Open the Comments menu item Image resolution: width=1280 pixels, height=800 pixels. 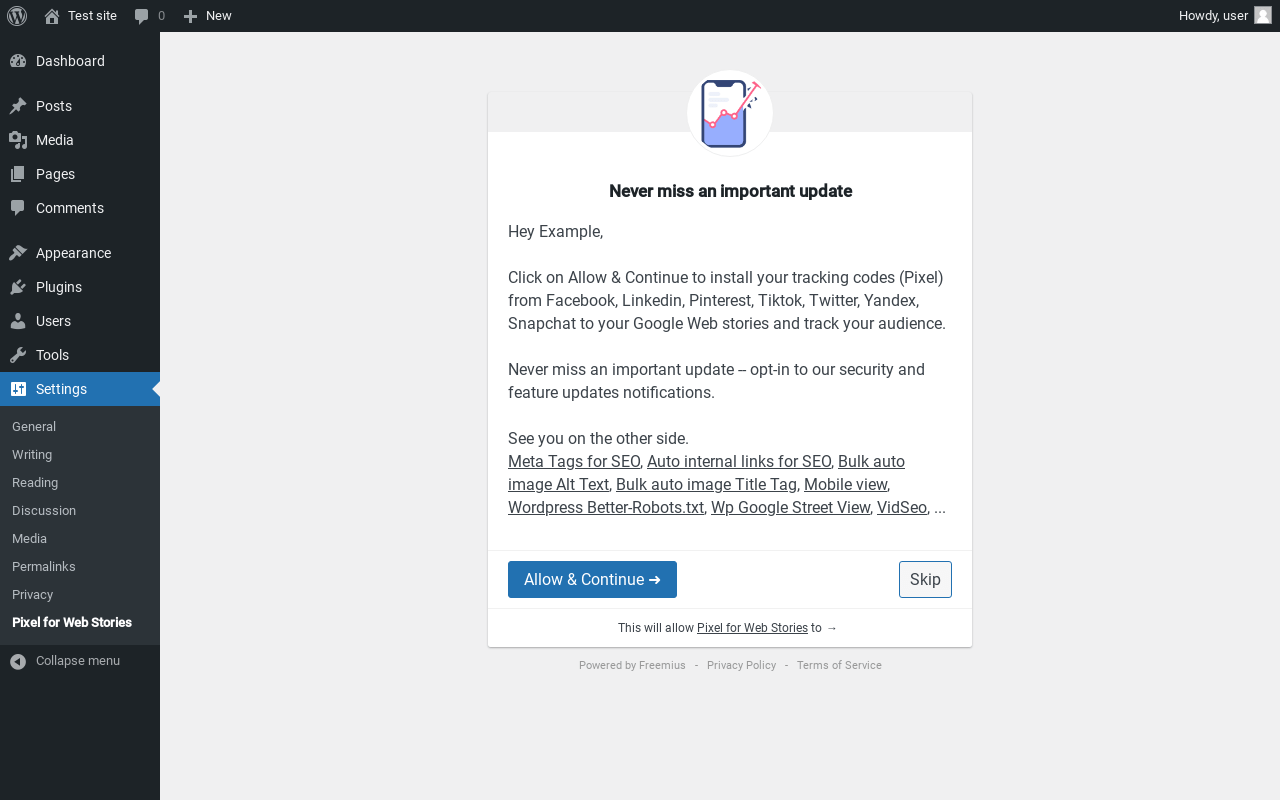[x=80, y=208]
